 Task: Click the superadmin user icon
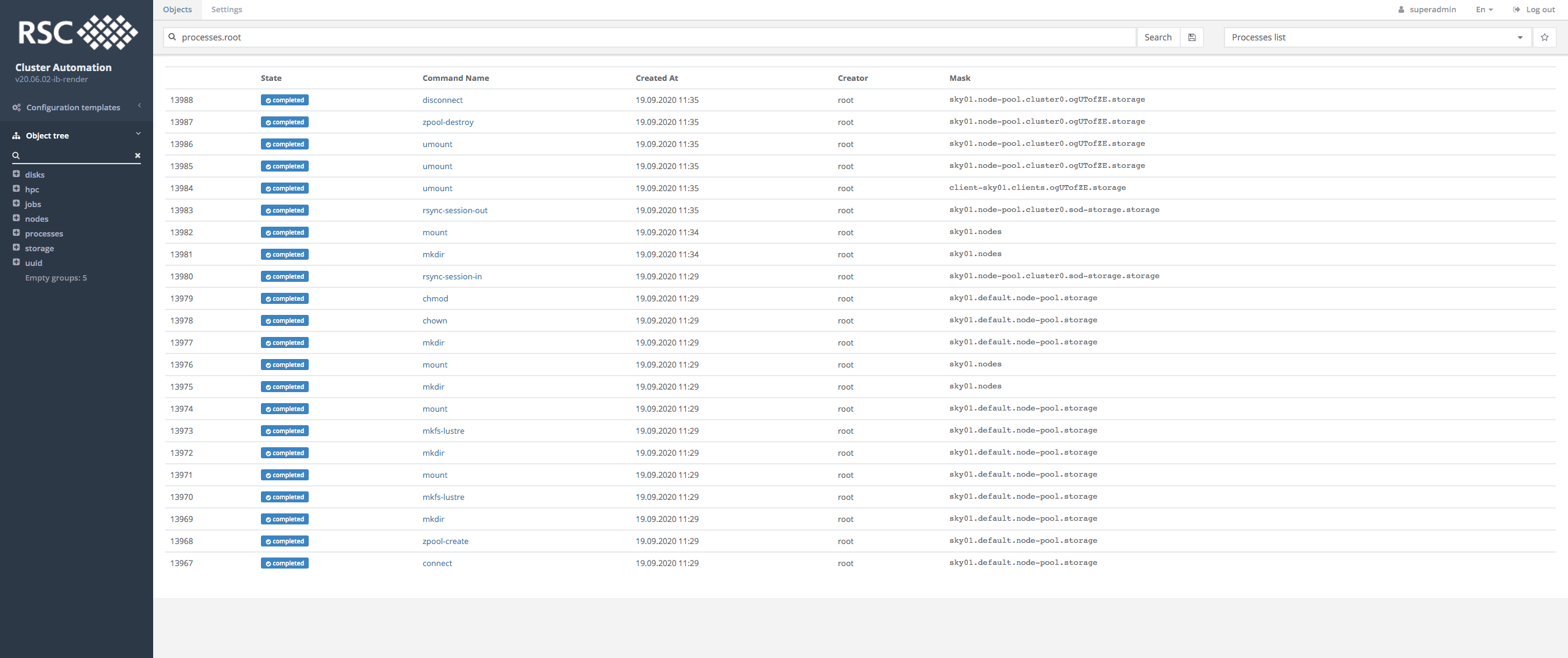tap(1401, 10)
